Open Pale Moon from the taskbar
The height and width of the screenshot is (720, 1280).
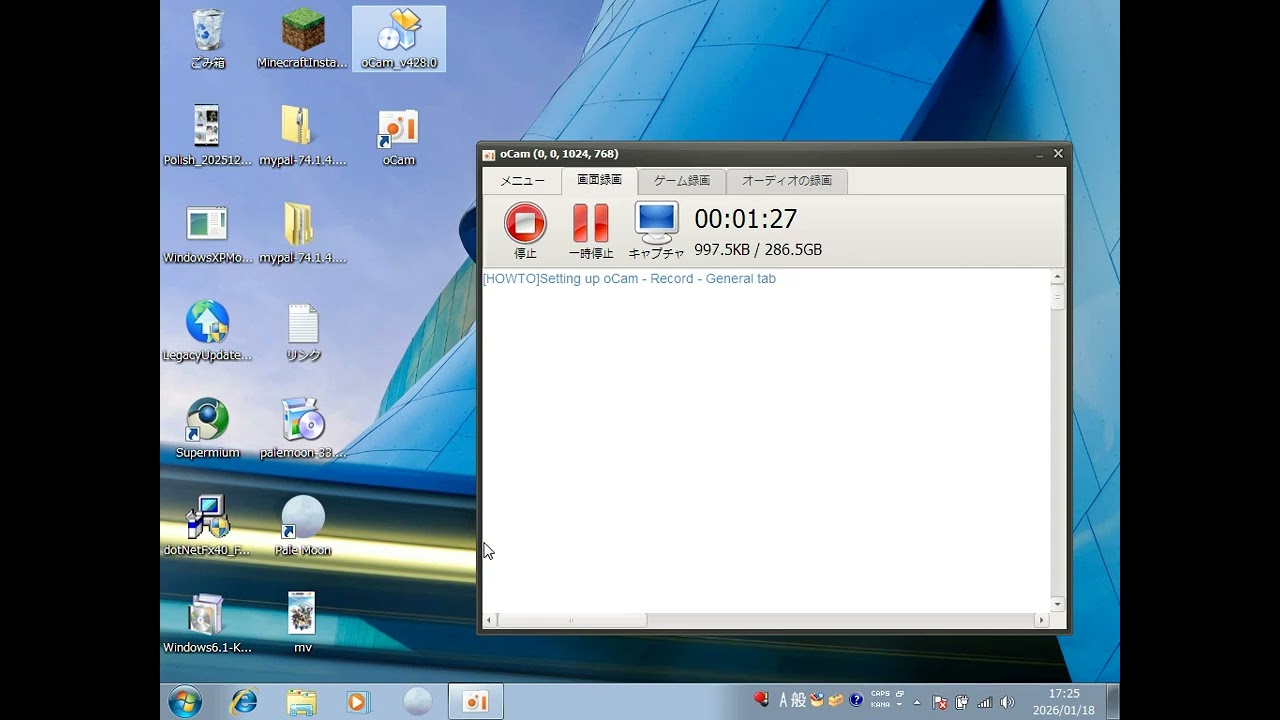tap(417, 702)
